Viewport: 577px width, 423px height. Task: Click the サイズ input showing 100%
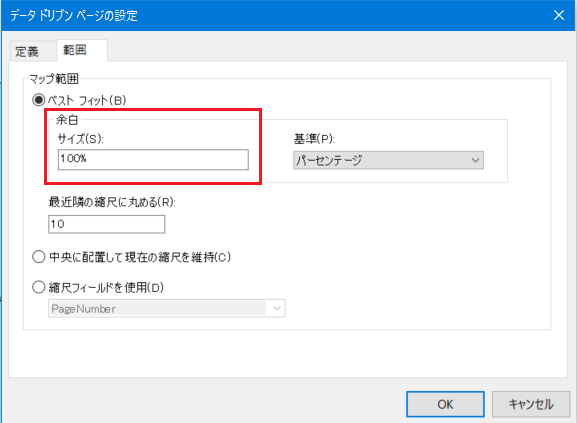tap(153, 159)
